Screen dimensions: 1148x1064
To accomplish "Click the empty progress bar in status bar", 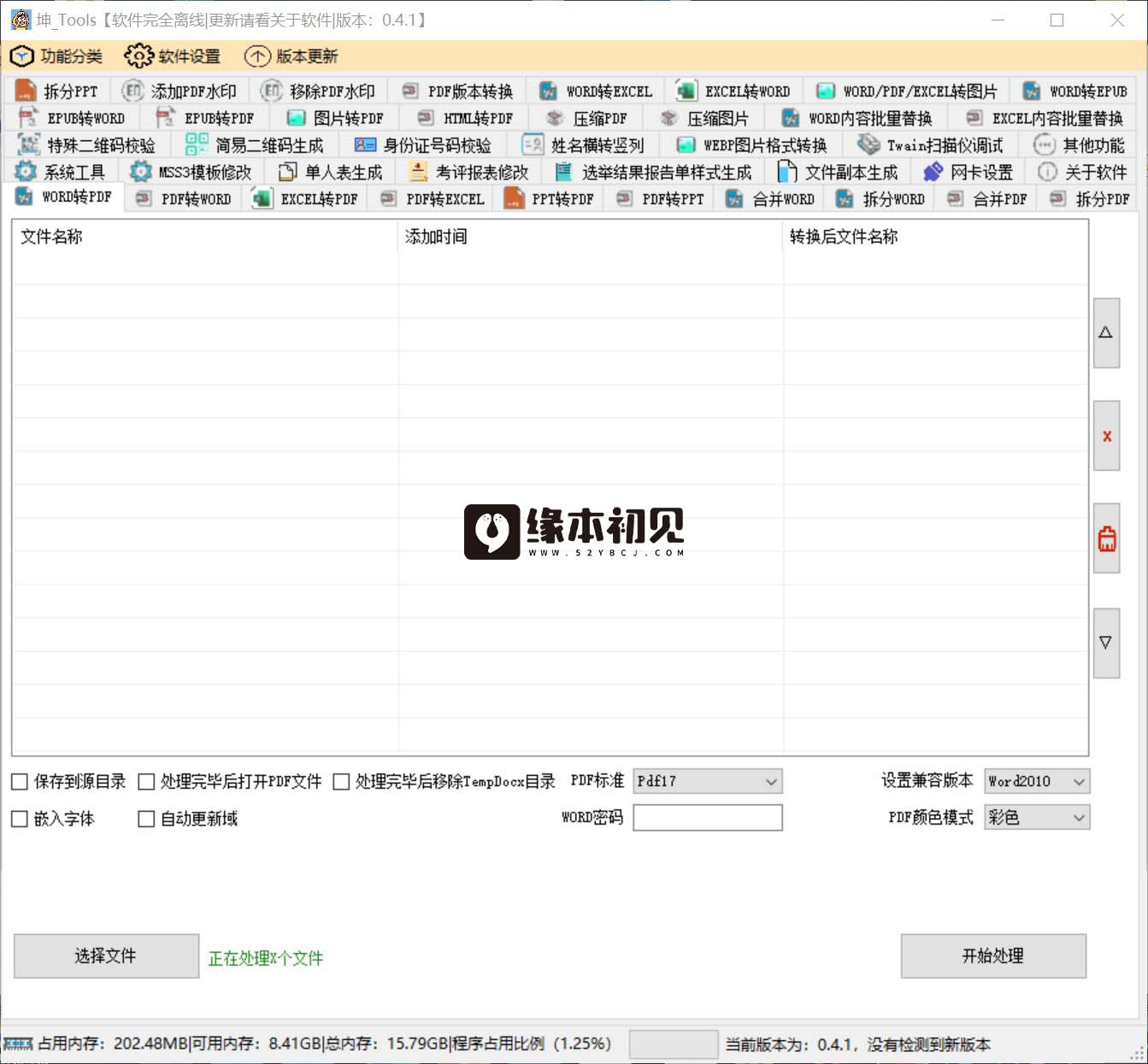I will 674,1044.
